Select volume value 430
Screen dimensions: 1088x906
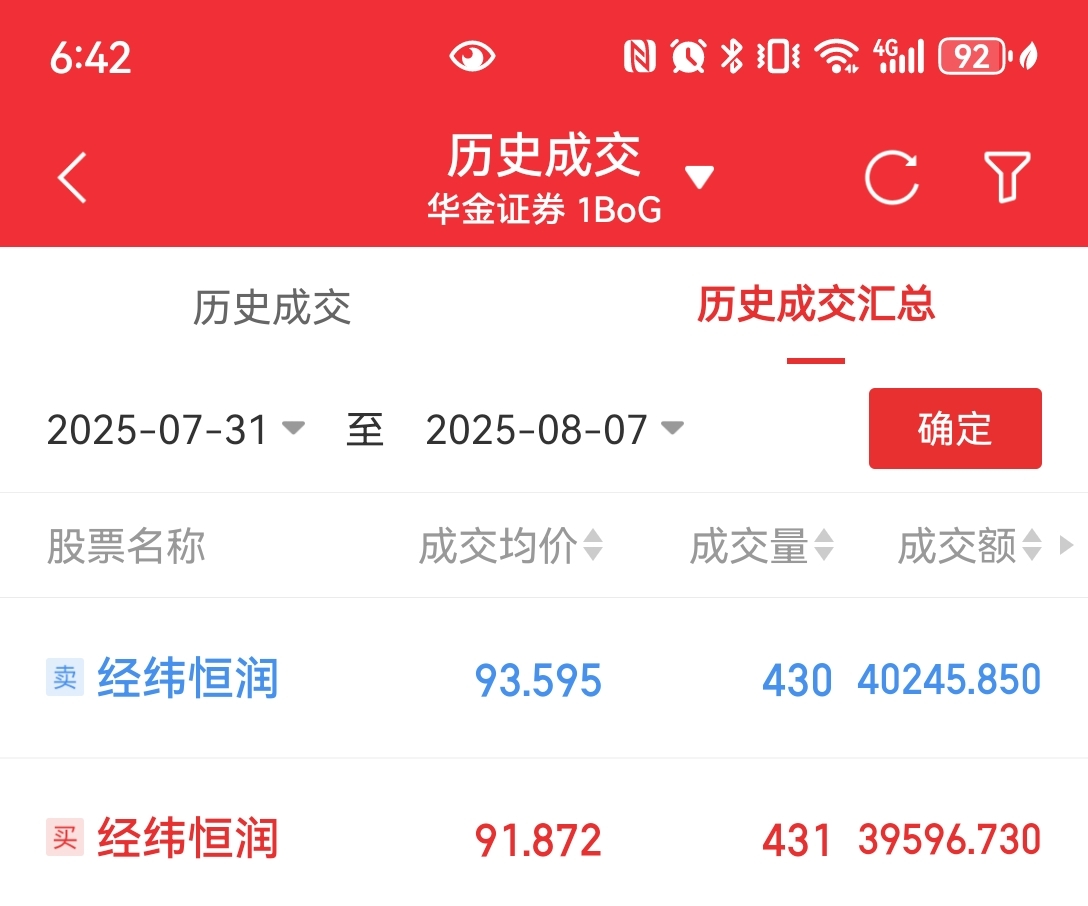(x=797, y=680)
